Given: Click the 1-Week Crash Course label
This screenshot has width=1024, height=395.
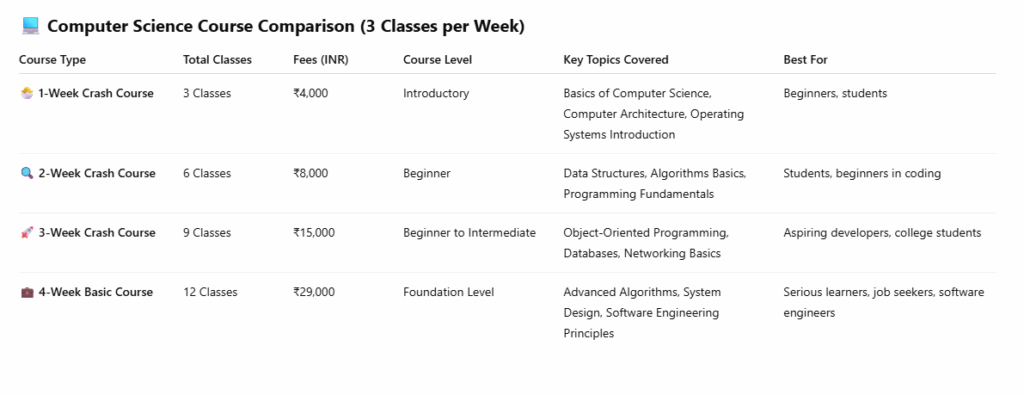Looking at the screenshot, I should click(96, 93).
